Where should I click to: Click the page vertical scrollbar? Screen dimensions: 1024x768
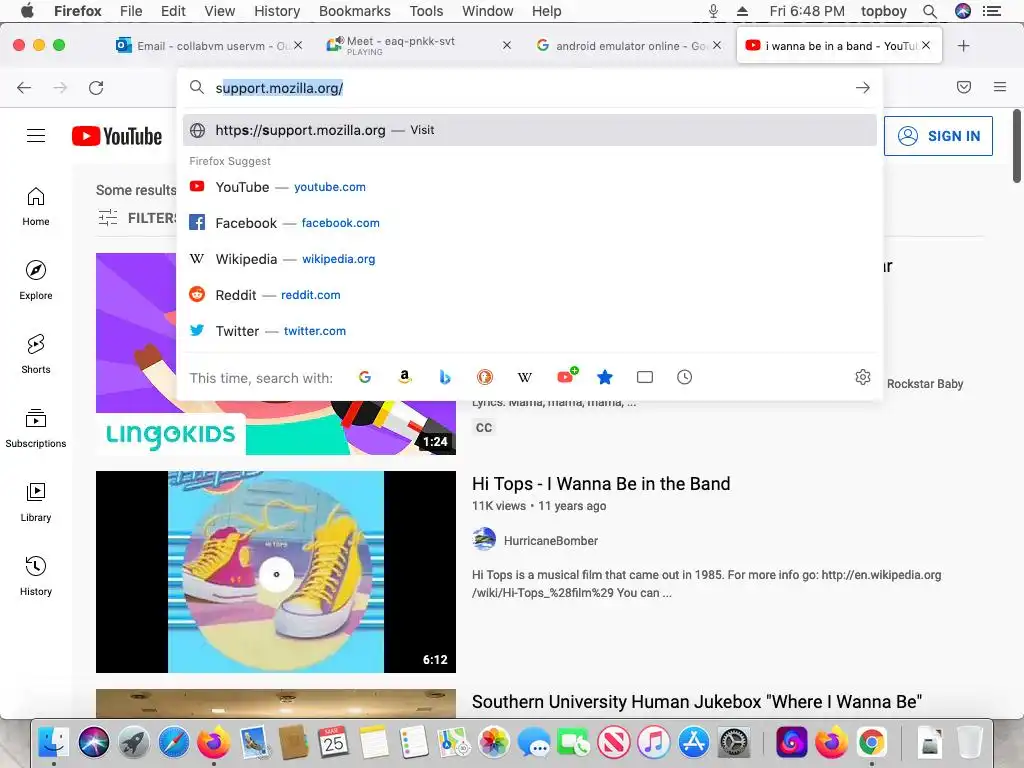coord(1017,146)
